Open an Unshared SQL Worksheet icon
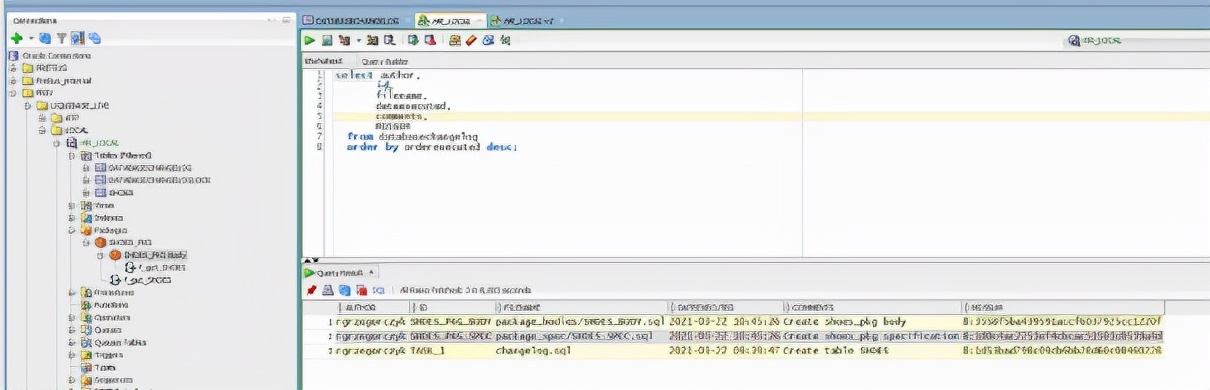1210x390 pixels. click(455, 40)
